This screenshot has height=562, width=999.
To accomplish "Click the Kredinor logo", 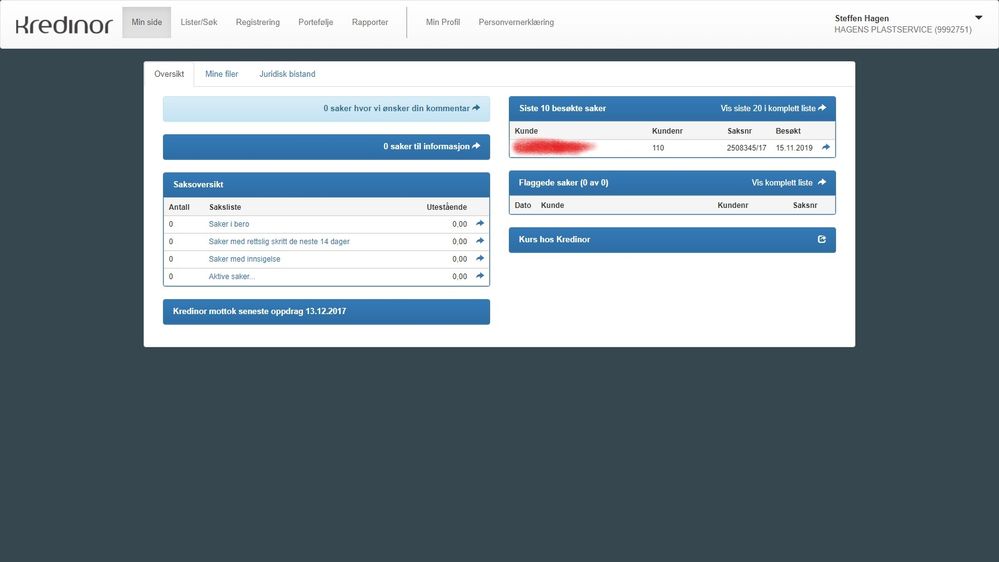I will tap(64, 24).
